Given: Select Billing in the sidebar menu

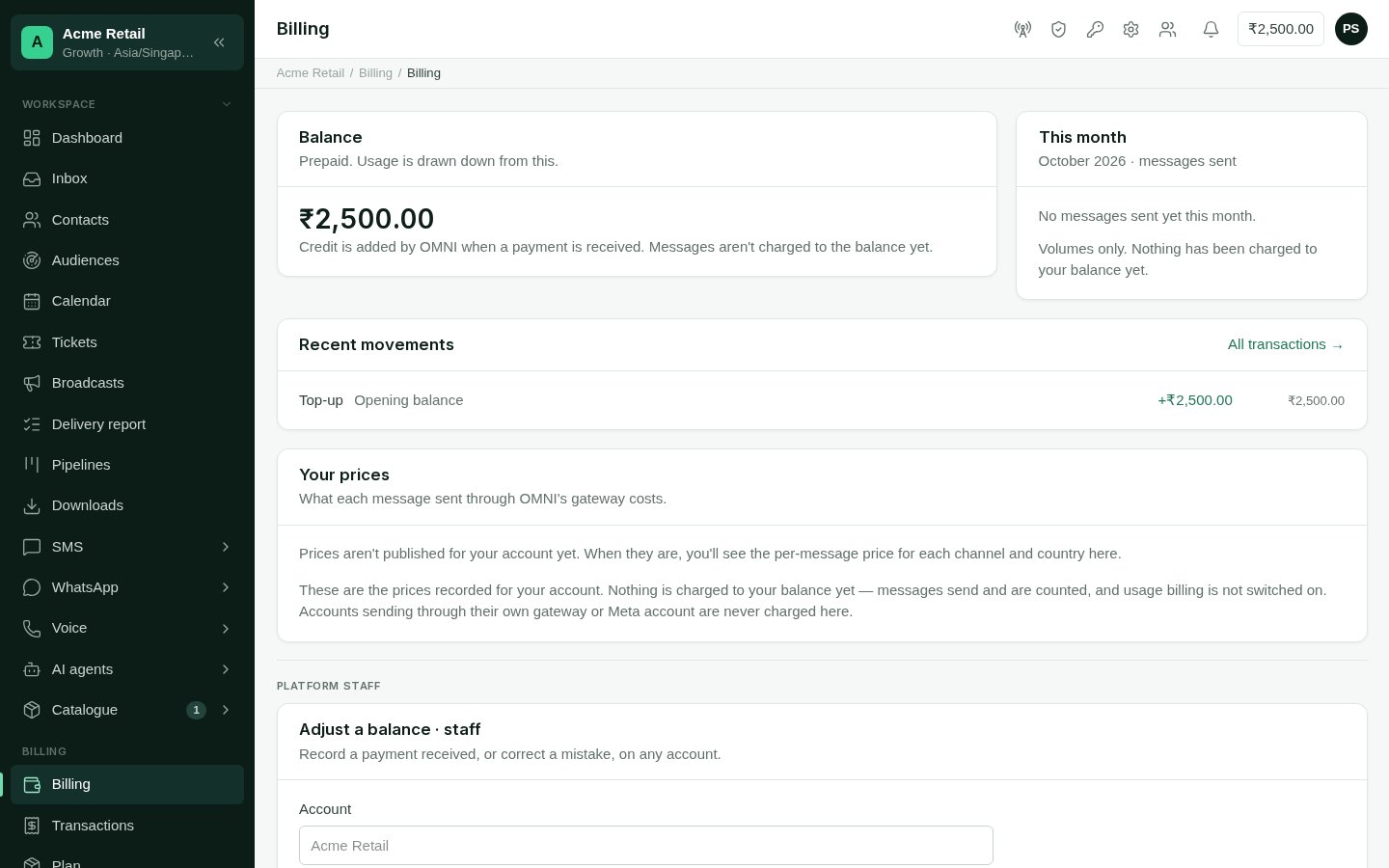Looking at the screenshot, I should [127, 784].
